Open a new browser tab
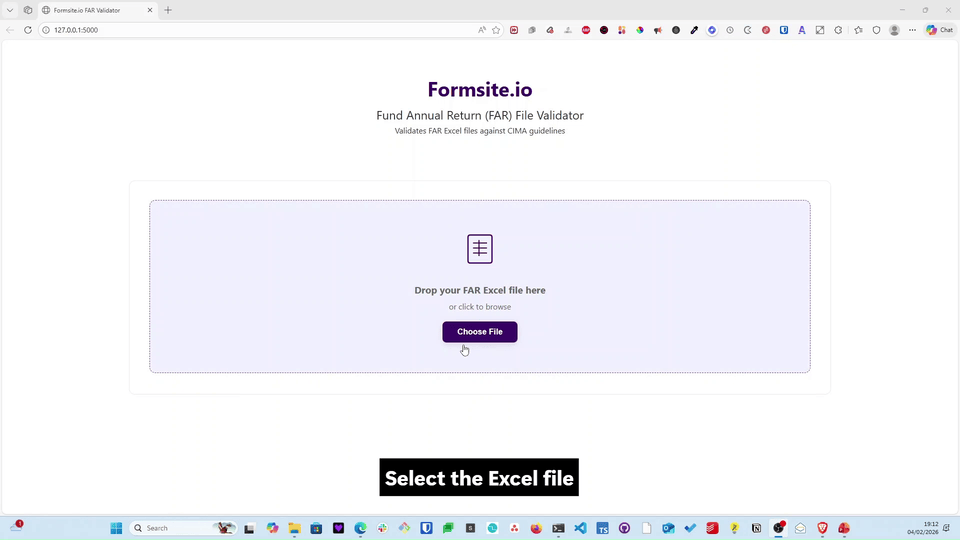 pos(168,10)
